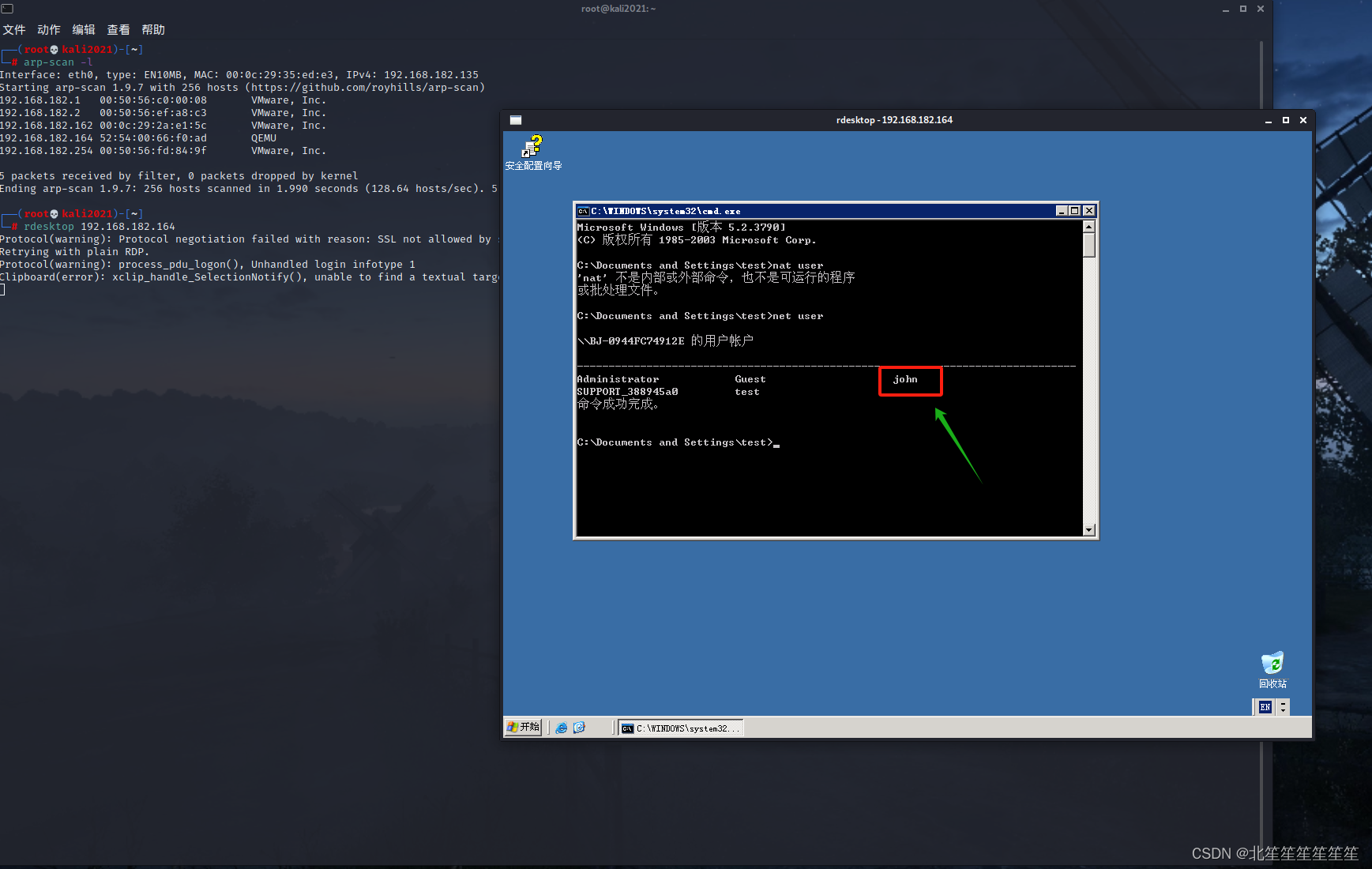Open the 帮助 menu in the terminal
Screen dimensions: 1372x869
click(153, 29)
